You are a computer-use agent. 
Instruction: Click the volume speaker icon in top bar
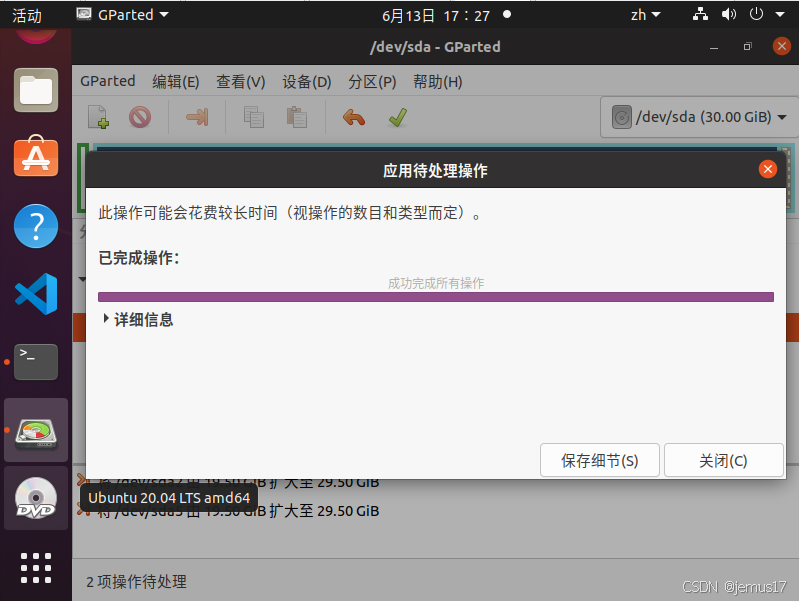[729, 14]
